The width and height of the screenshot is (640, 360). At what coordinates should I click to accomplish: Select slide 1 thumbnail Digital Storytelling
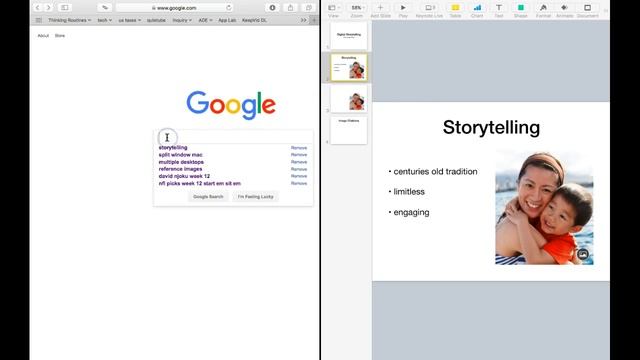(349, 36)
